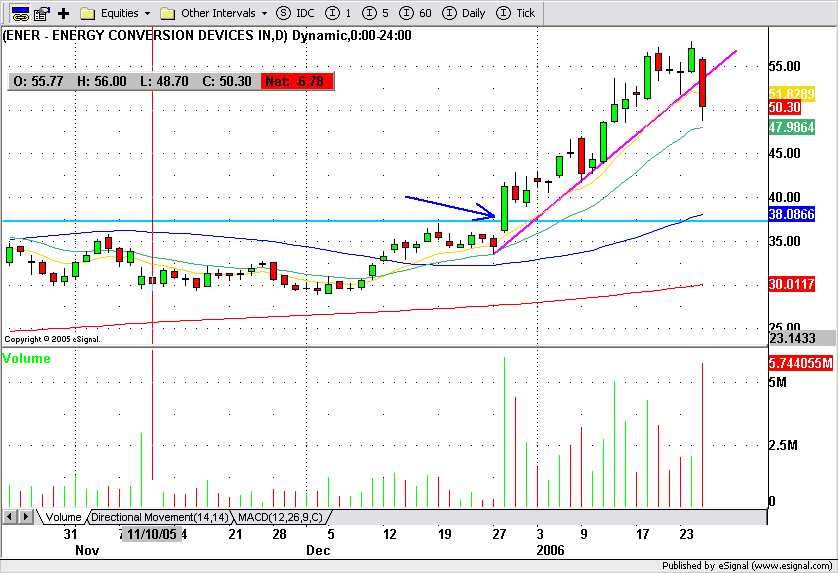Click the 51.8289 yellow price label
Image resolution: width=838 pixels, height=573 pixels.
tap(792, 94)
